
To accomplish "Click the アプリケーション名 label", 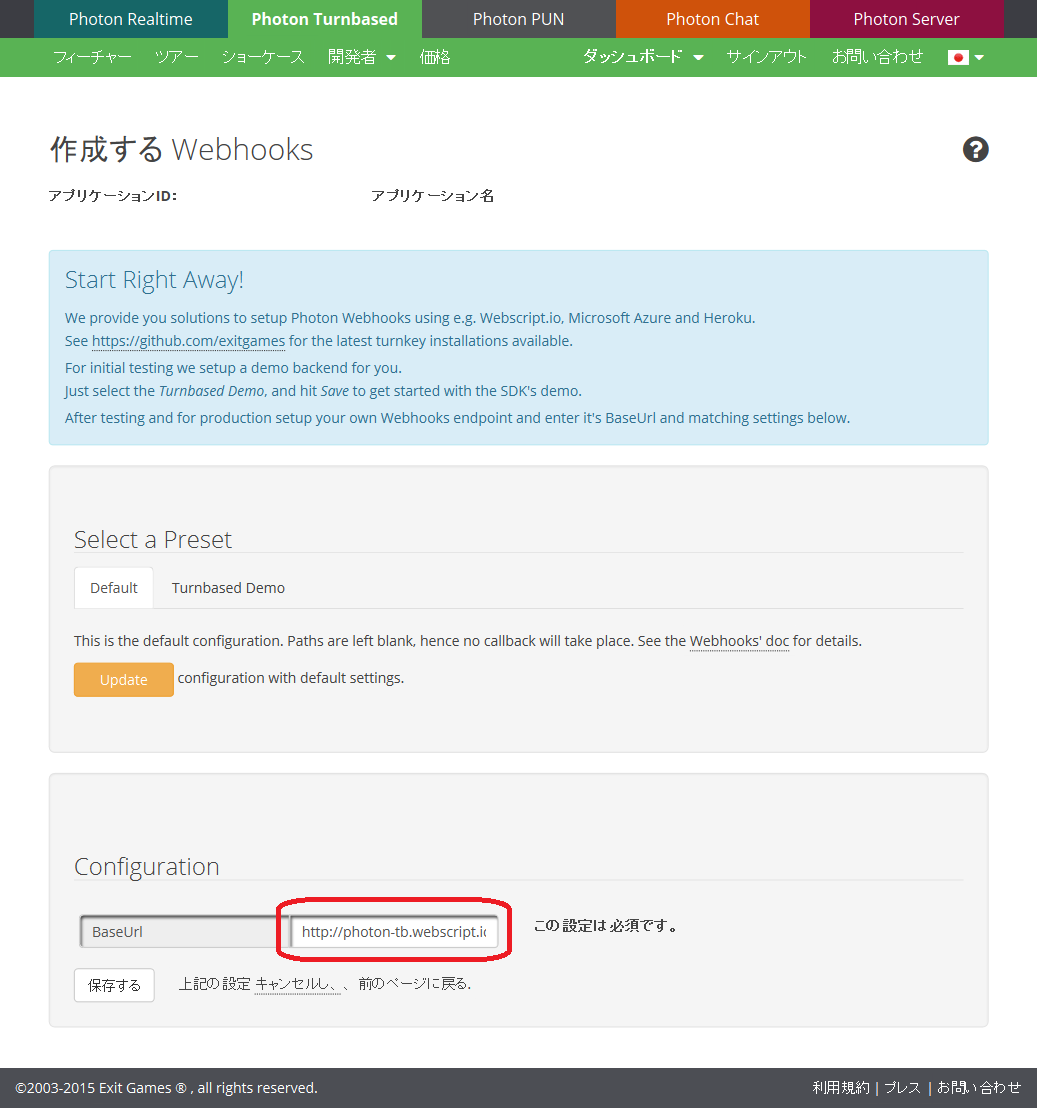I will point(432,196).
